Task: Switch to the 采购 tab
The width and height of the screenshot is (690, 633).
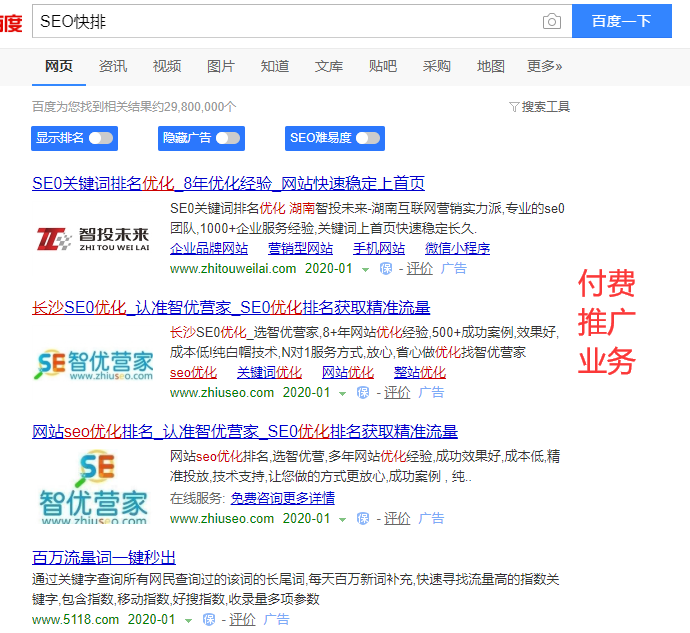Action: (x=437, y=66)
